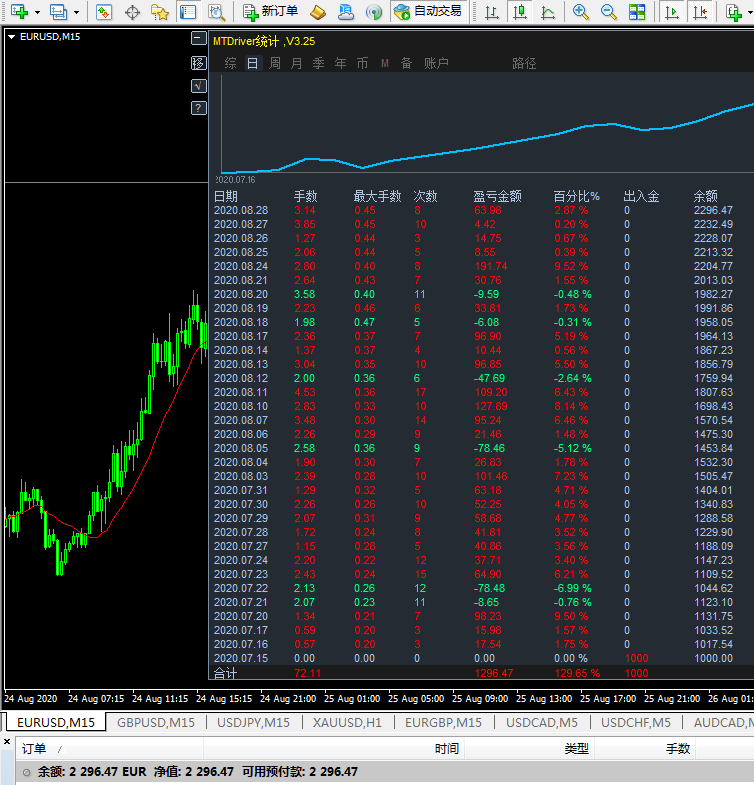The image size is (754, 785).
Task: Switch chart to candlestick mode
Action: coord(520,12)
